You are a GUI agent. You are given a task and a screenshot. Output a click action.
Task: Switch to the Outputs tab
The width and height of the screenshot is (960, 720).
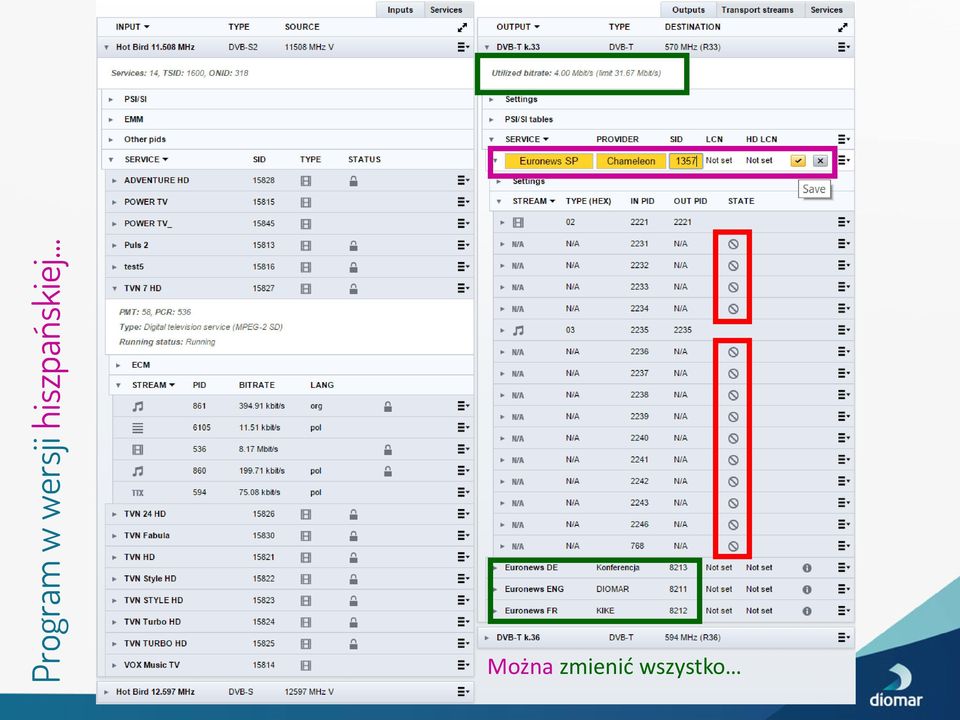click(688, 10)
